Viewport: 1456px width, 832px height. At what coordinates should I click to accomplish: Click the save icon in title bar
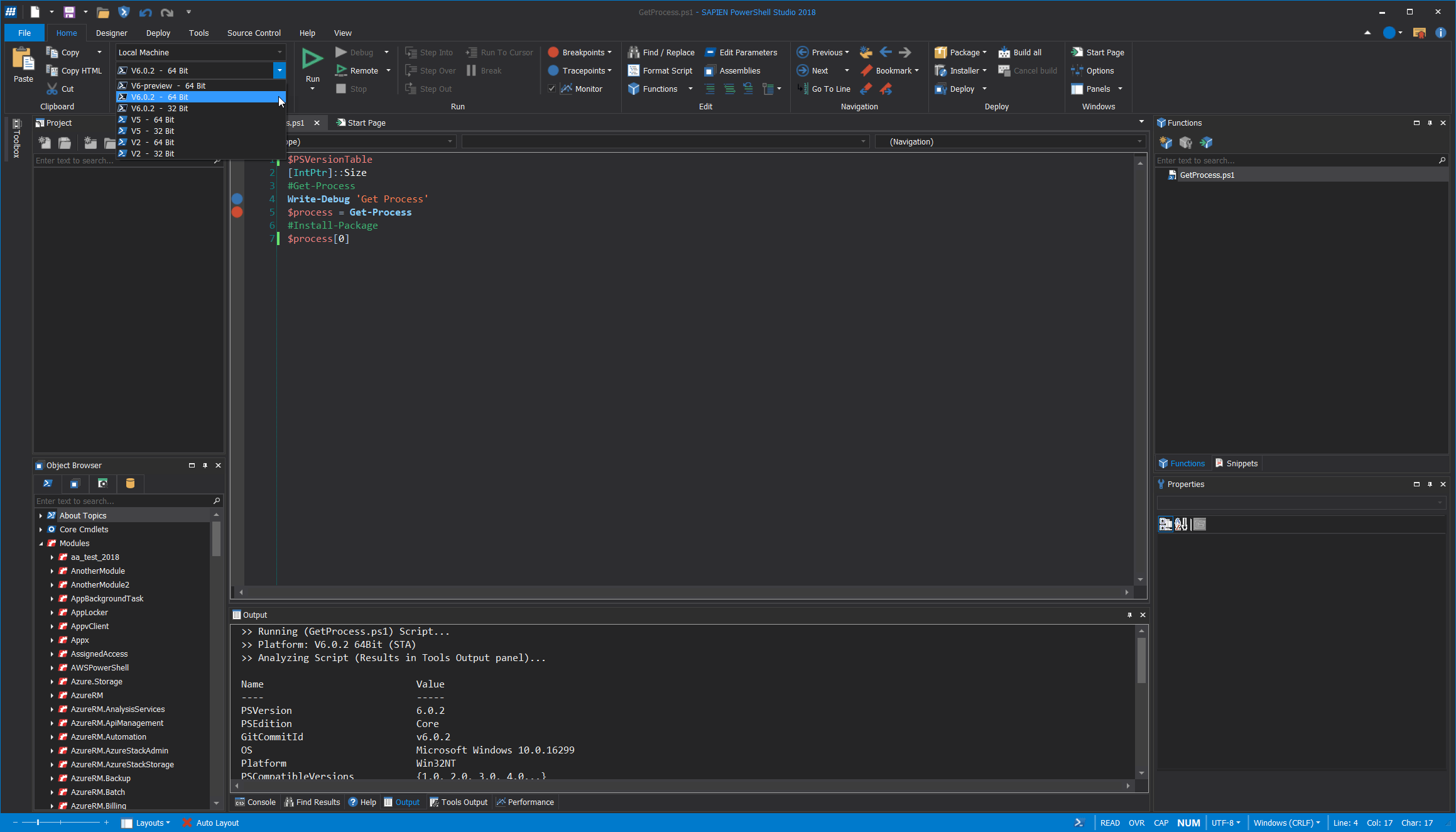pos(69,12)
